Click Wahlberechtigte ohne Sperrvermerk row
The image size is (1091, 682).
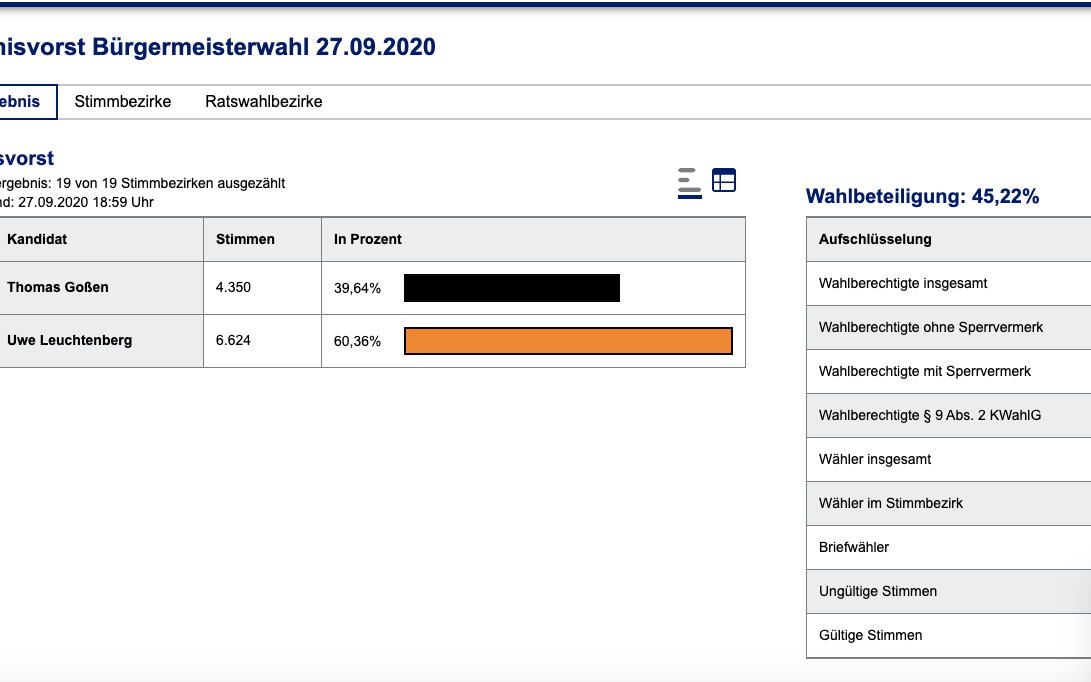click(930, 328)
